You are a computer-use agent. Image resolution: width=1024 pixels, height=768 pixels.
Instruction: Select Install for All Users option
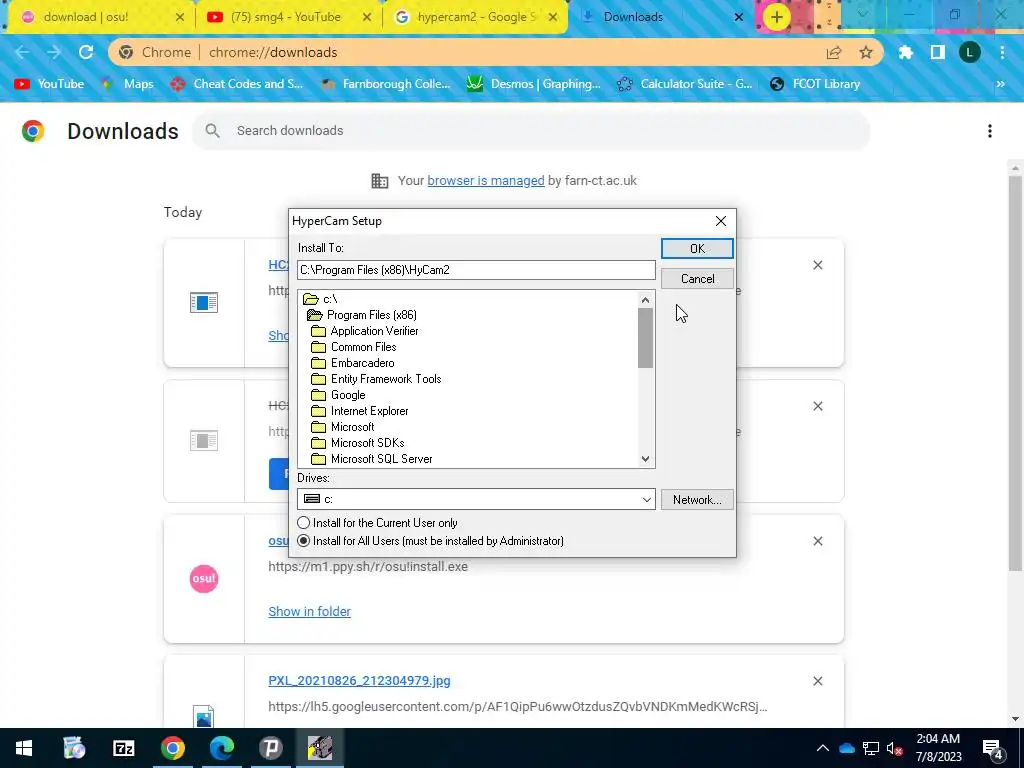point(430,541)
